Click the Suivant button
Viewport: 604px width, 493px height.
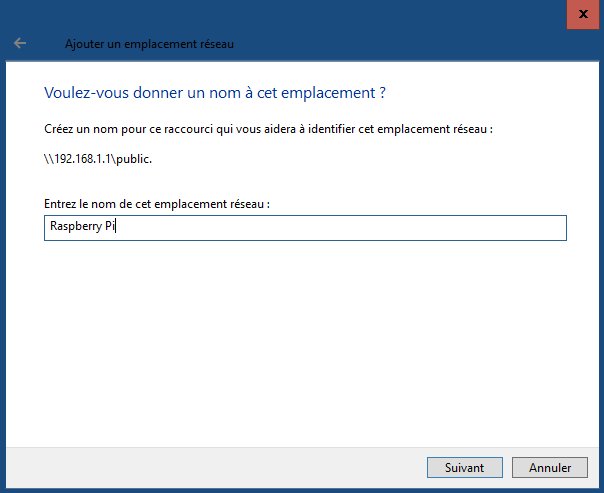click(465, 468)
